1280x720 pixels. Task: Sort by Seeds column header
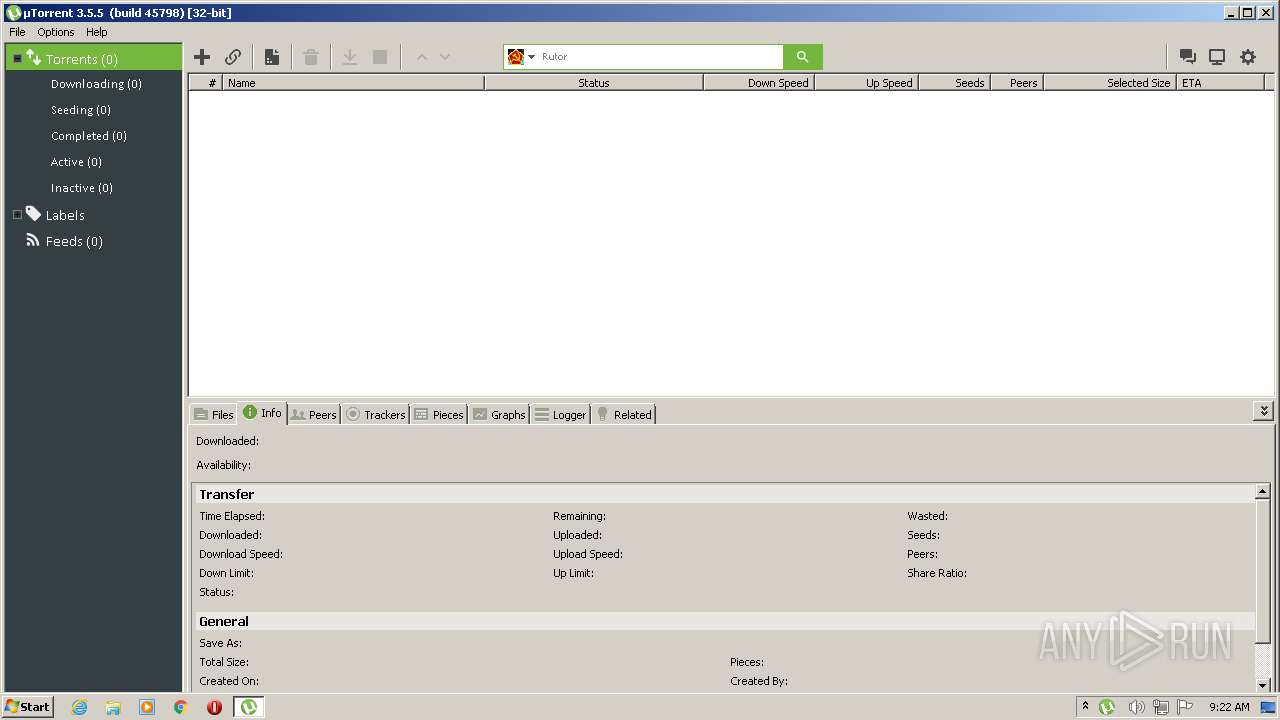(x=954, y=83)
